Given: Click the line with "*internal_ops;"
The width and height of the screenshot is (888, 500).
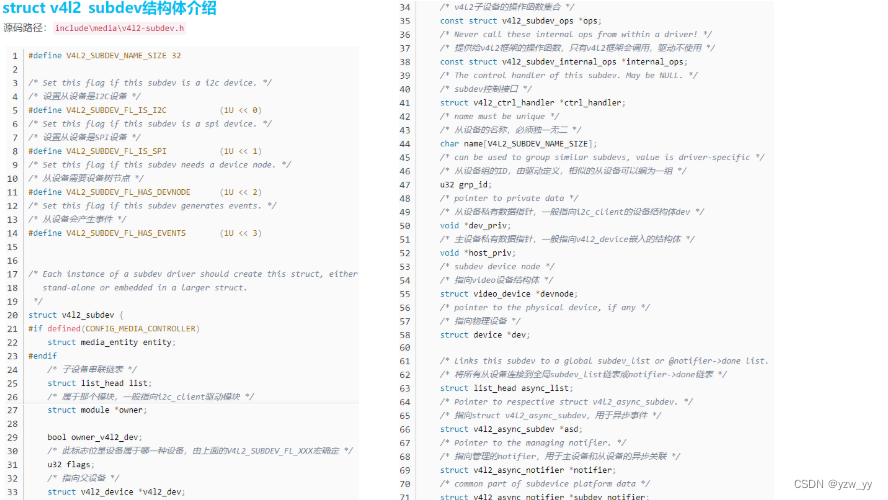Looking at the screenshot, I should (564, 62).
